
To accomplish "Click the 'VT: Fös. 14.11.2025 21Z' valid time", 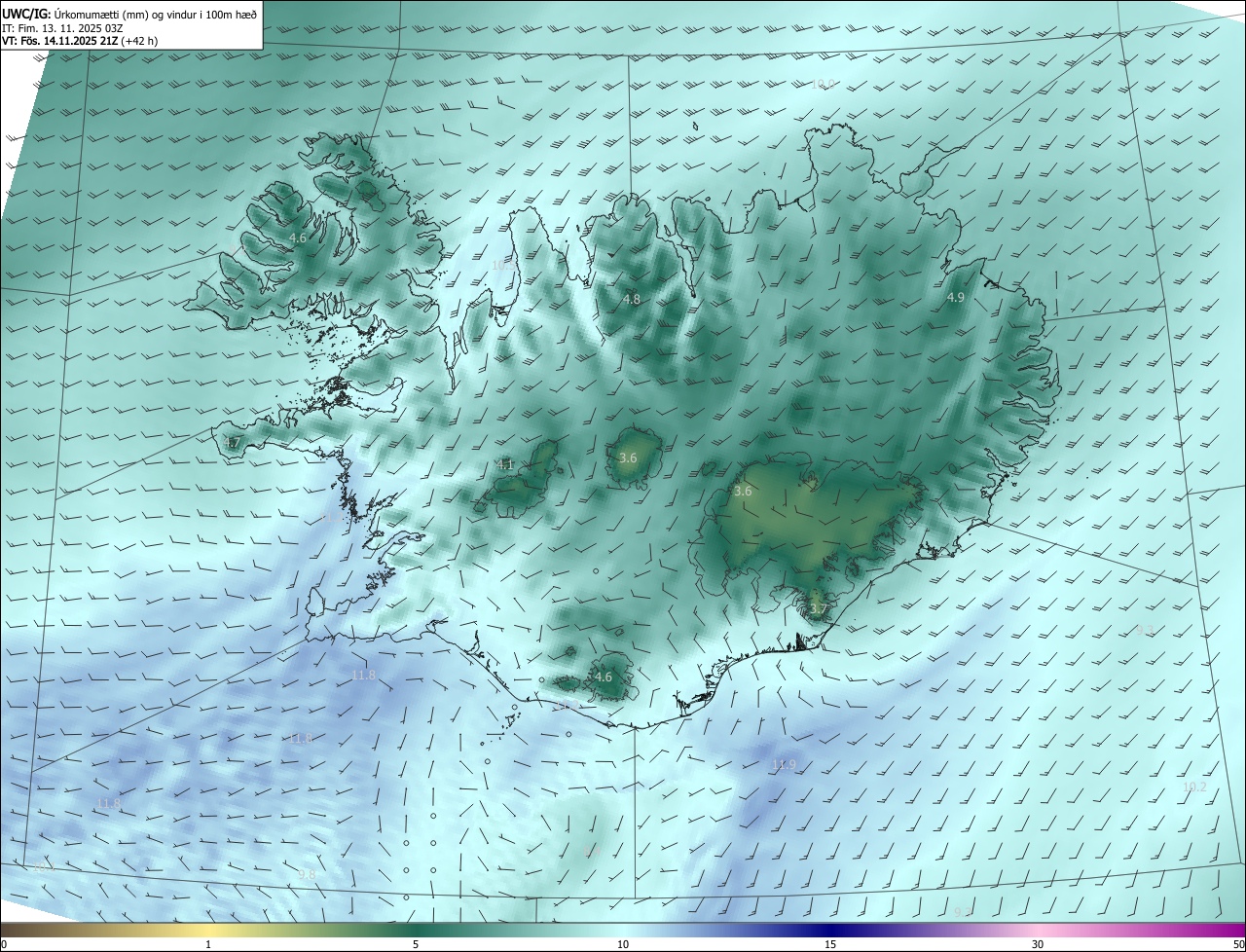I will tap(60, 41).
